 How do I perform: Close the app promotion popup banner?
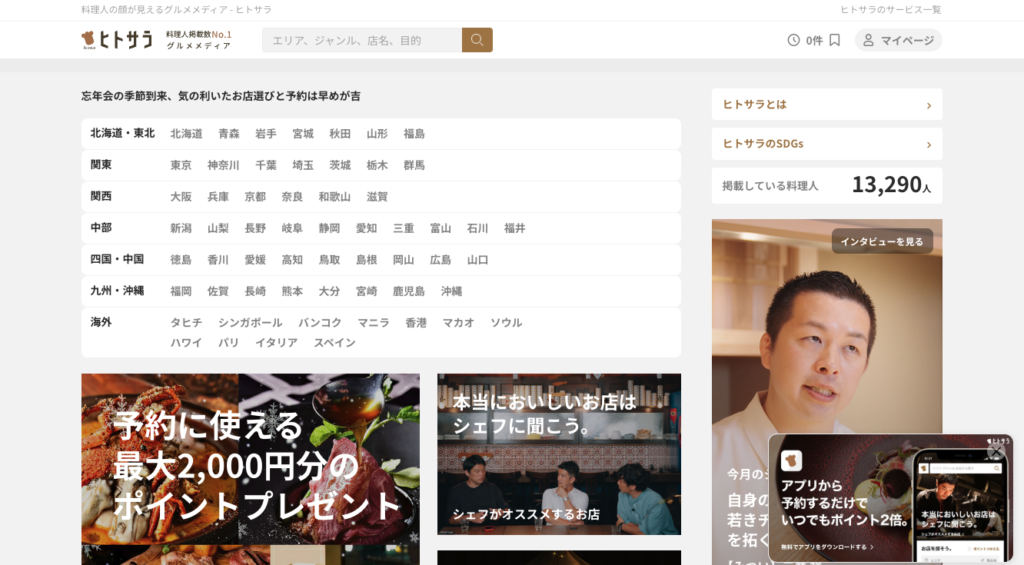point(995,451)
